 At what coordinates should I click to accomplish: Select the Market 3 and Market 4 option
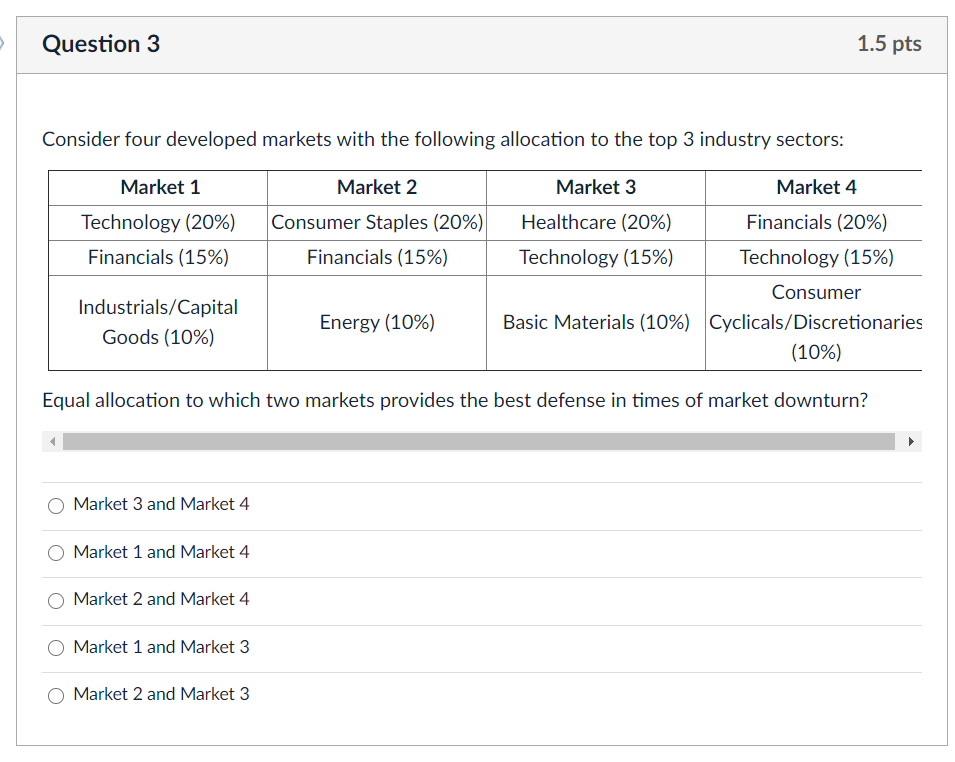(x=56, y=506)
